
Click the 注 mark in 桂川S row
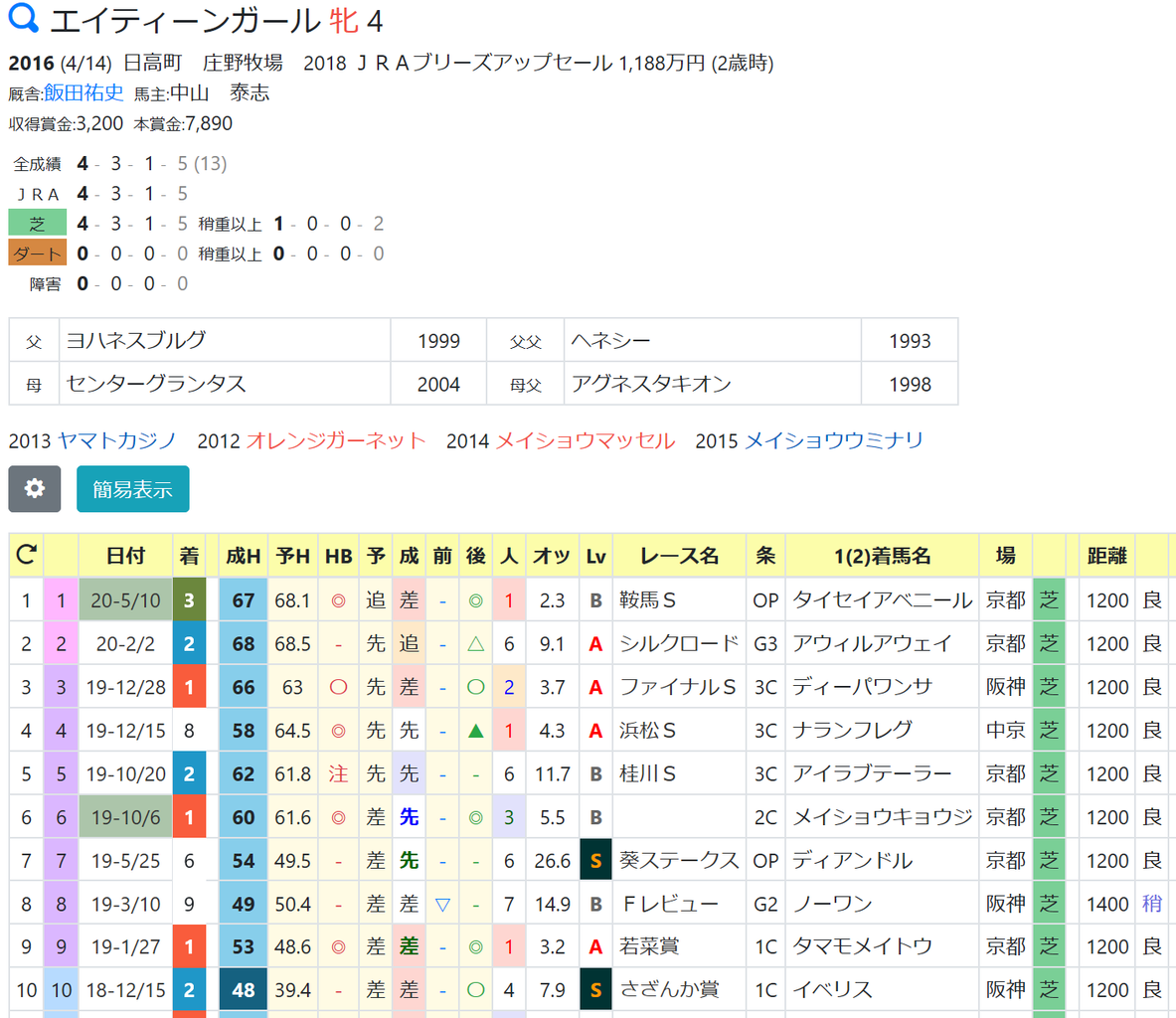pos(338,773)
